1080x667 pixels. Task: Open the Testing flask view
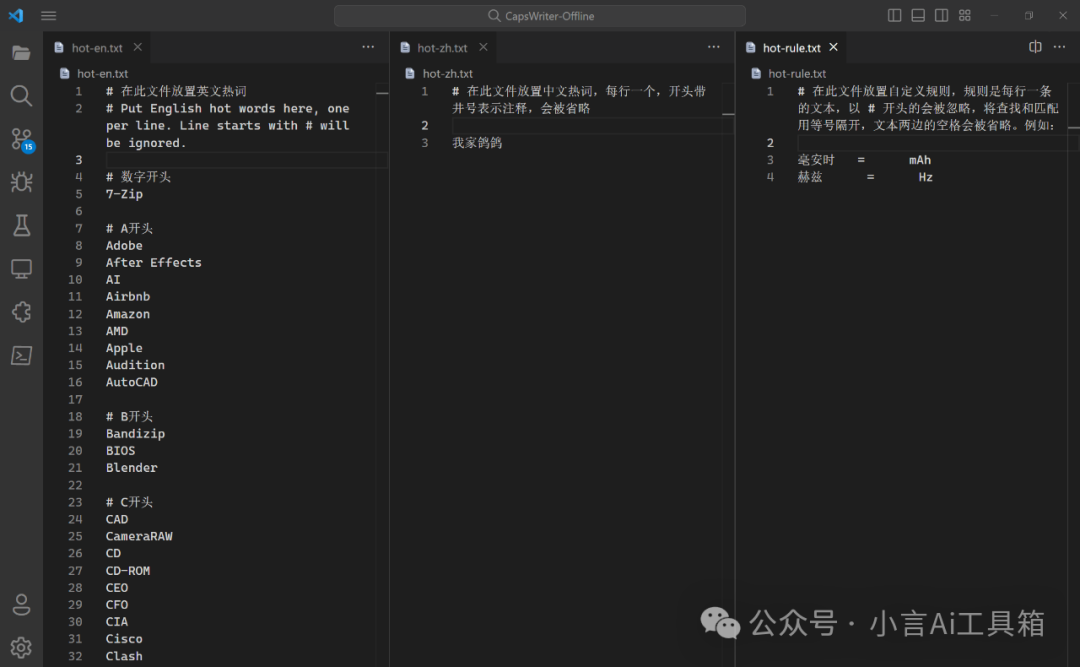[x=21, y=225]
